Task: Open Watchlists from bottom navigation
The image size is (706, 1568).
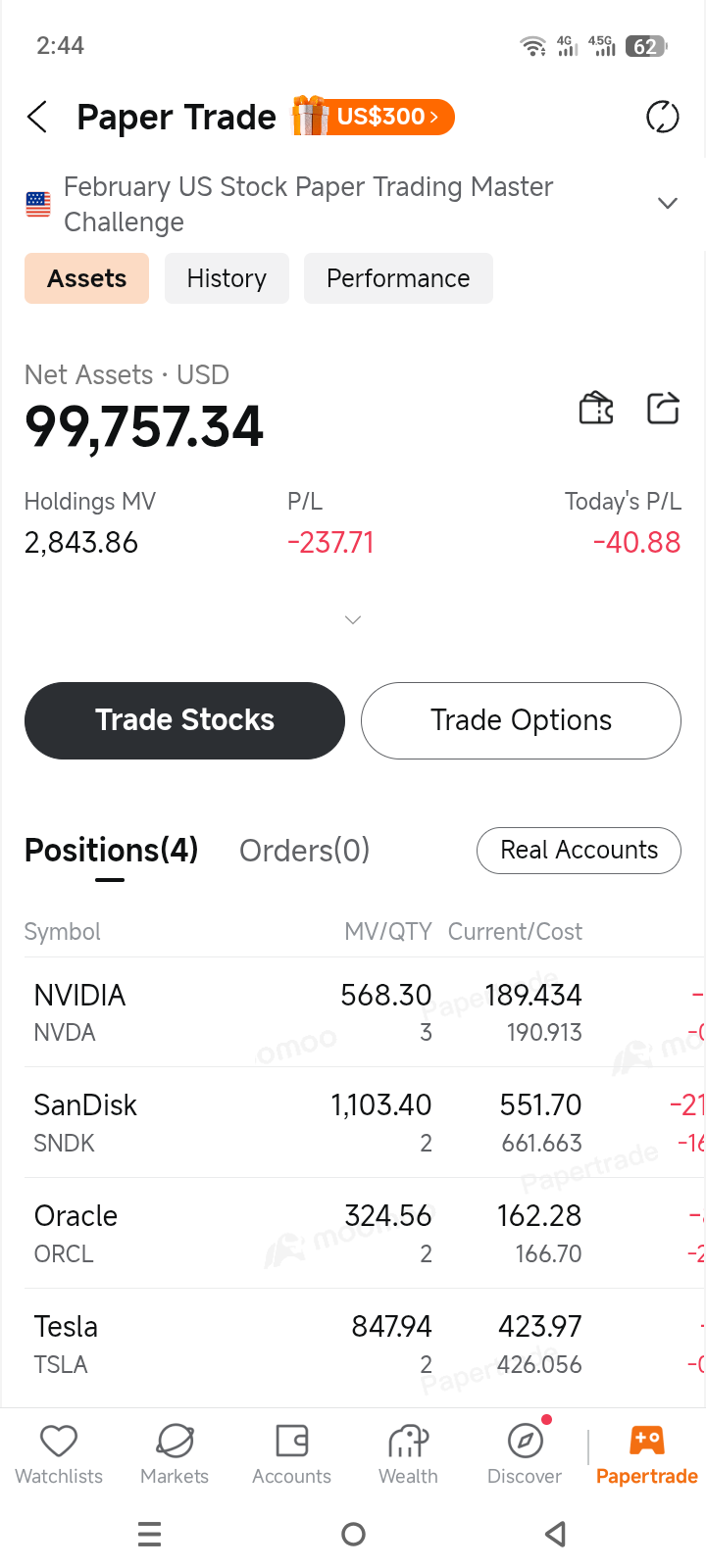Action: [x=59, y=1455]
